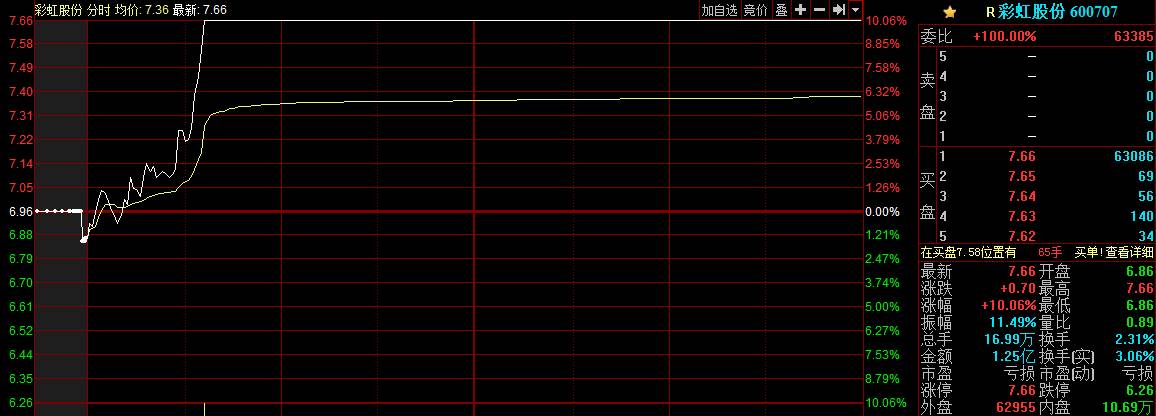Click the yellow star favorite icon

949,12
